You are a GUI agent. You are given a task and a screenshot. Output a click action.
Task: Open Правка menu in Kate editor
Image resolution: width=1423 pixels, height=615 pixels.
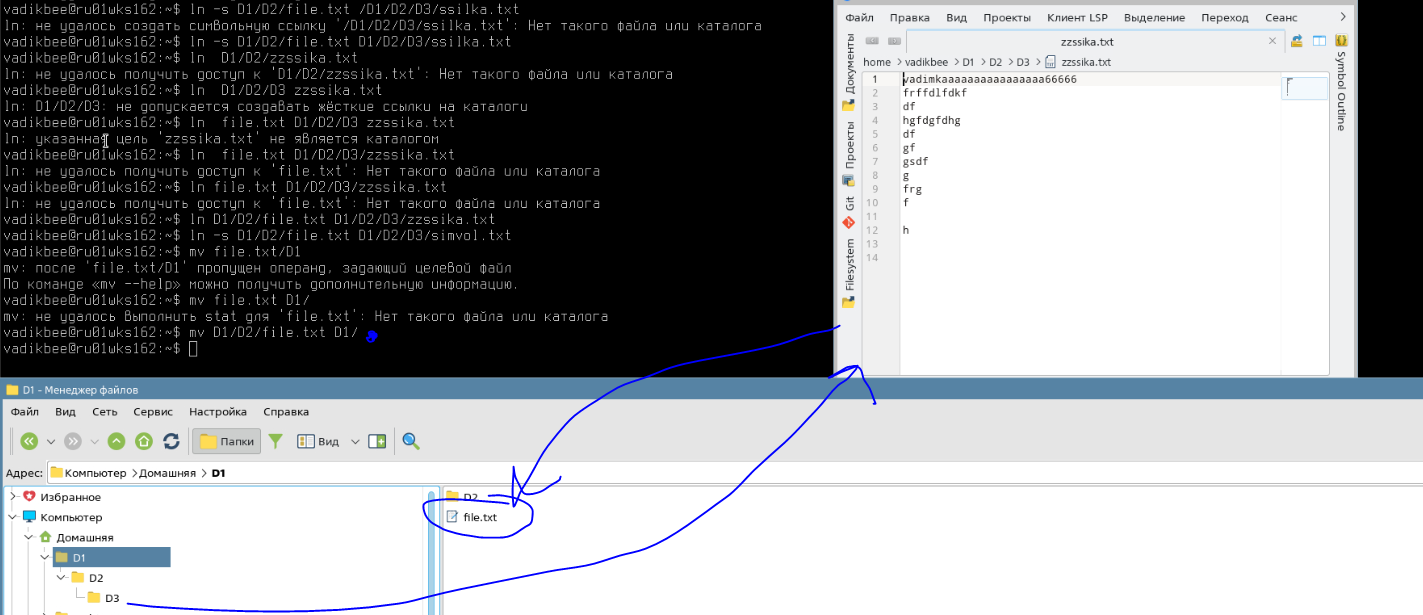[909, 18]
